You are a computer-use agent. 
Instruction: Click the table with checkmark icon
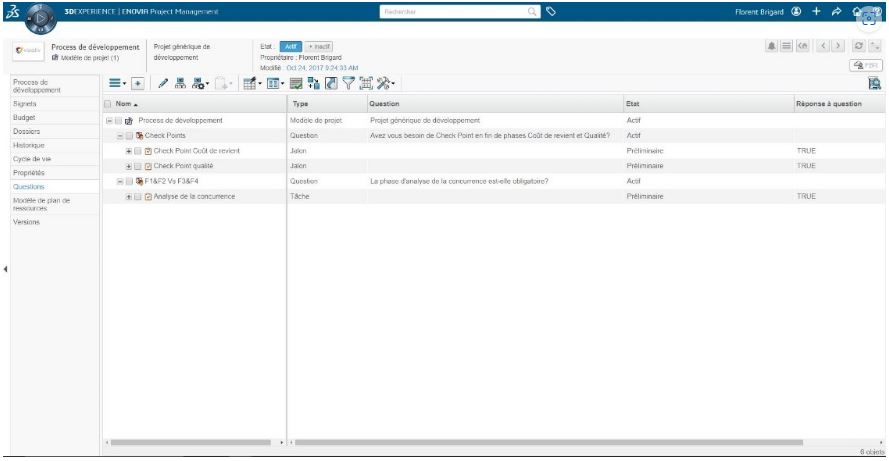pyautogui.click(x=296, y=83)
